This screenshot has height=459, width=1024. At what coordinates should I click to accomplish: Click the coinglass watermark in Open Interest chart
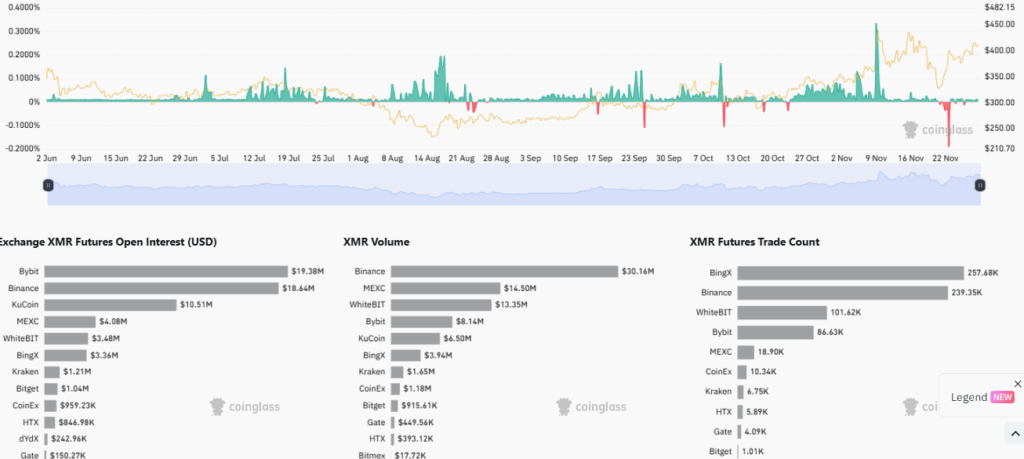(245, 406)
